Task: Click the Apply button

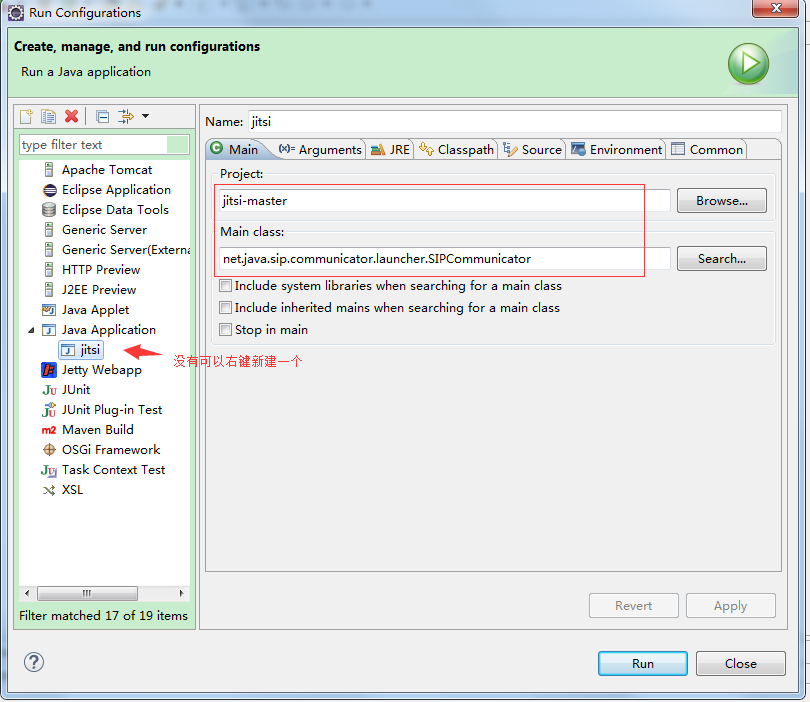Action: pos(730,605)
